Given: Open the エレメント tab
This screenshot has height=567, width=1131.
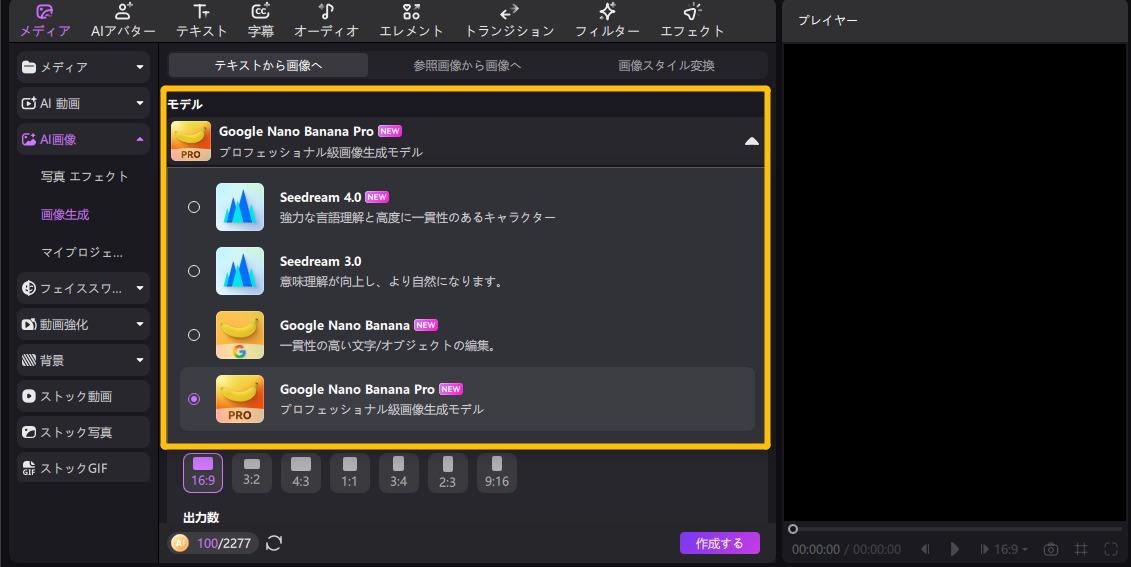Looking at the screenshot, I should click(411, 20).
